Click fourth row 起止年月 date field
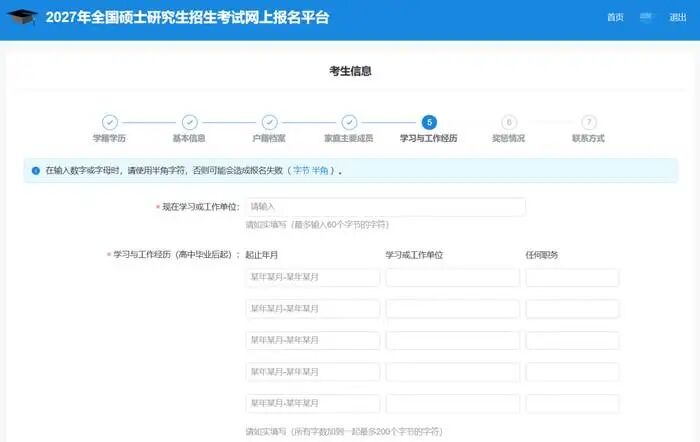This screenshot has height=442, width=700. click(312, 372)
